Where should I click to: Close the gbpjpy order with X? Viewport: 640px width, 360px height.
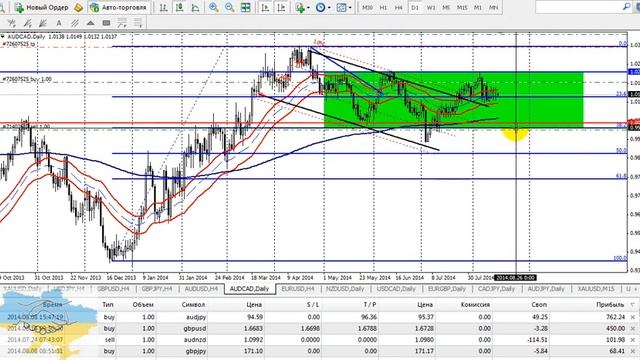(633, 351)
